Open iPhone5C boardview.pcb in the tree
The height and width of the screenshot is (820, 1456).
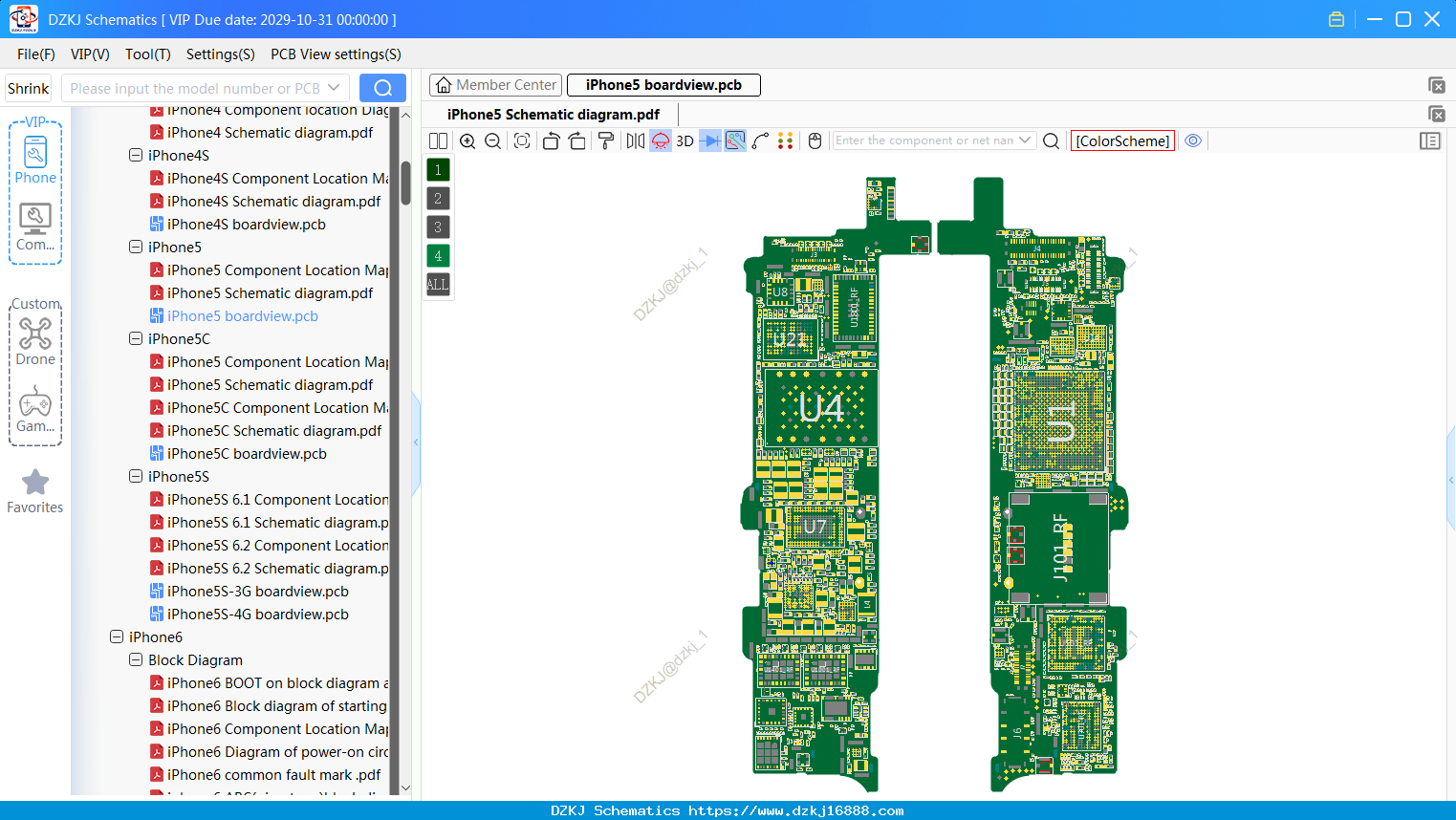click(247, 453)
